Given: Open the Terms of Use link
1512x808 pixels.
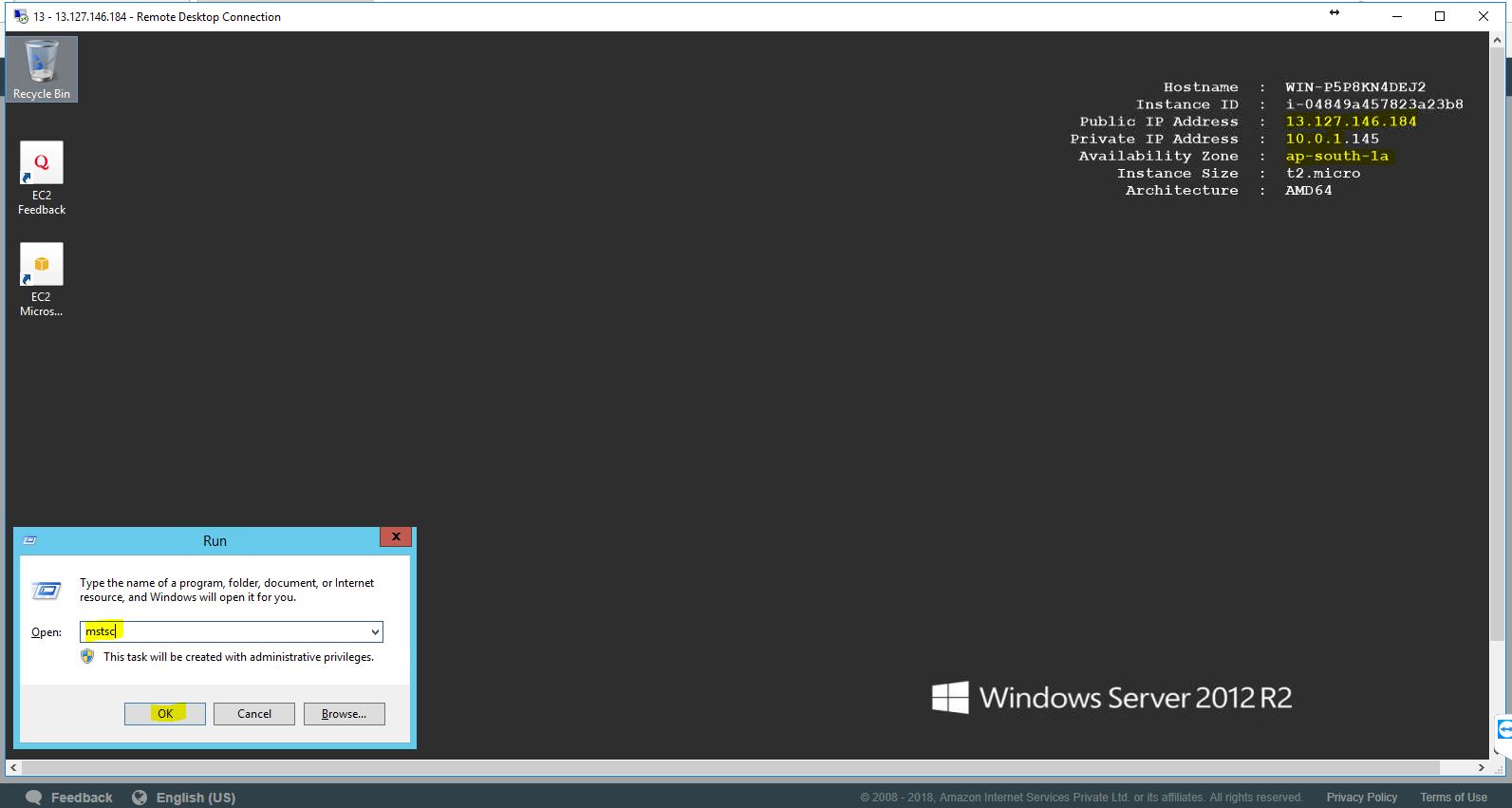Looking at the screenshot, I should tap(1453, 798).
